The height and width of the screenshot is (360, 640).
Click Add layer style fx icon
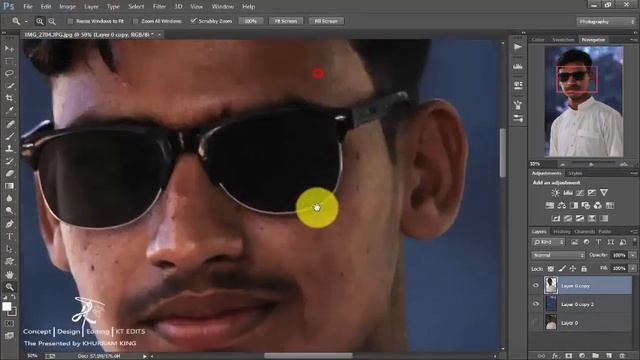[x=555, y=356]
